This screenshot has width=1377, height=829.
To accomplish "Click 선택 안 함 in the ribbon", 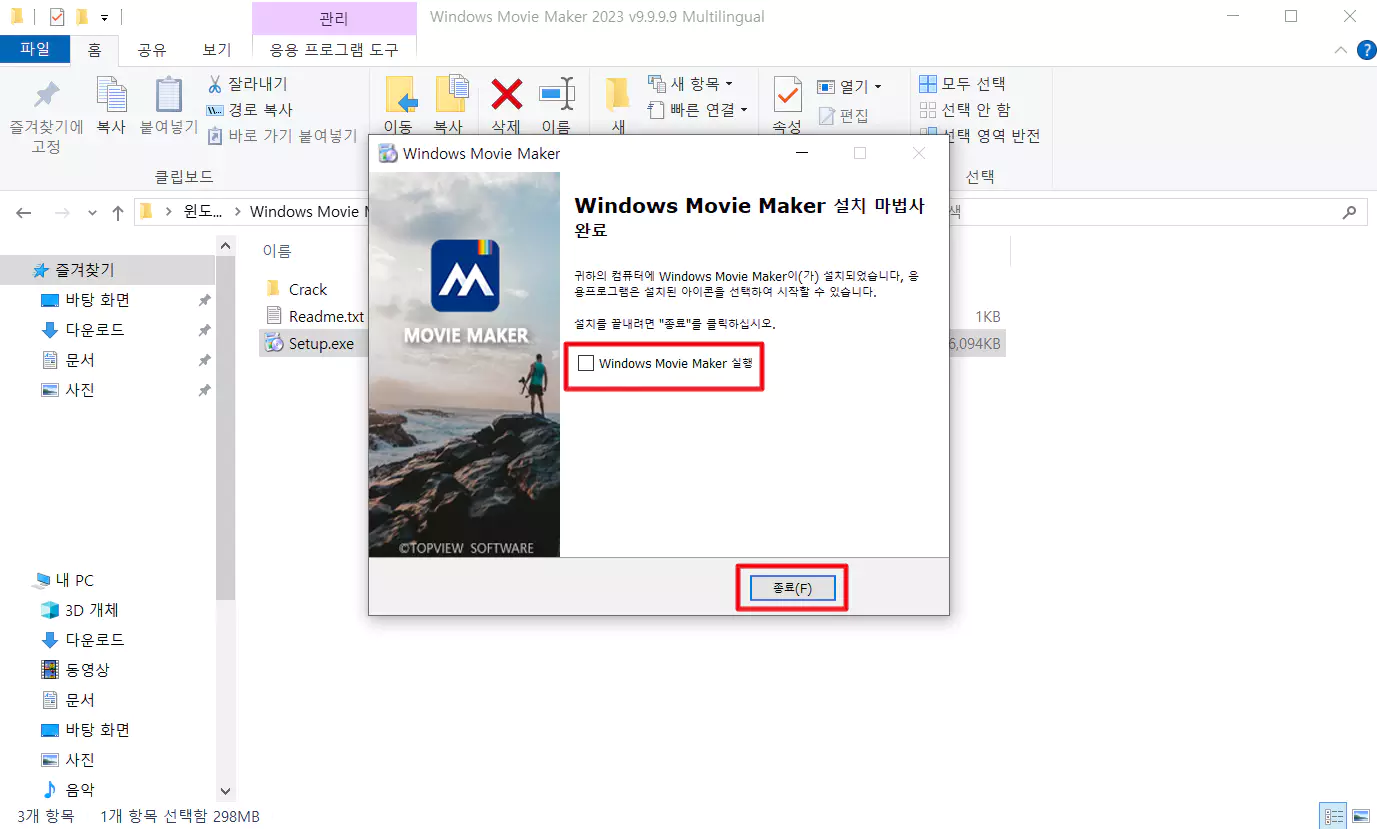I will 965,110.
